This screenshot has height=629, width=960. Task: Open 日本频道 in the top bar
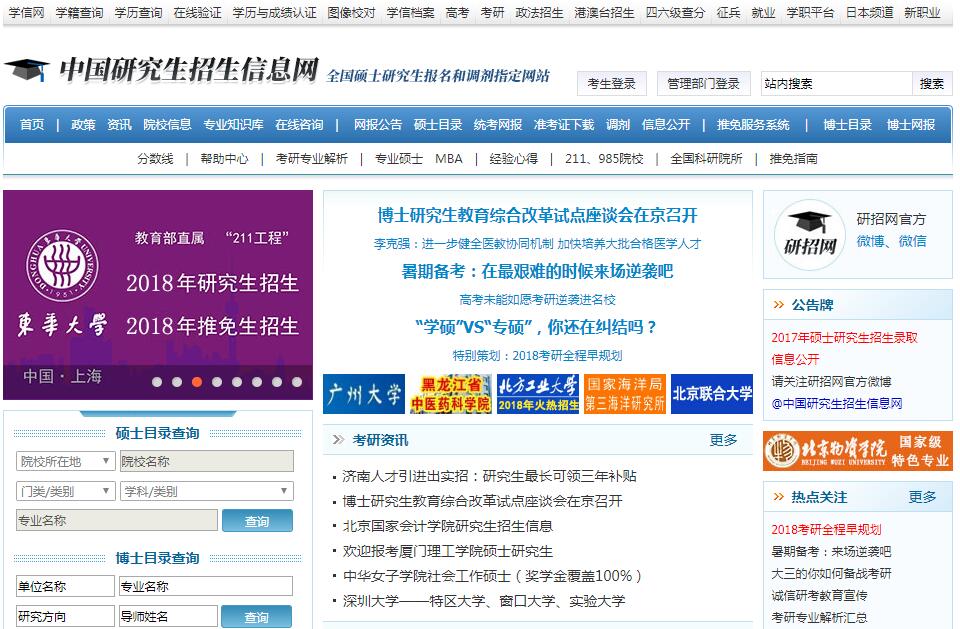pyautogui.click(x=869, y=12)
